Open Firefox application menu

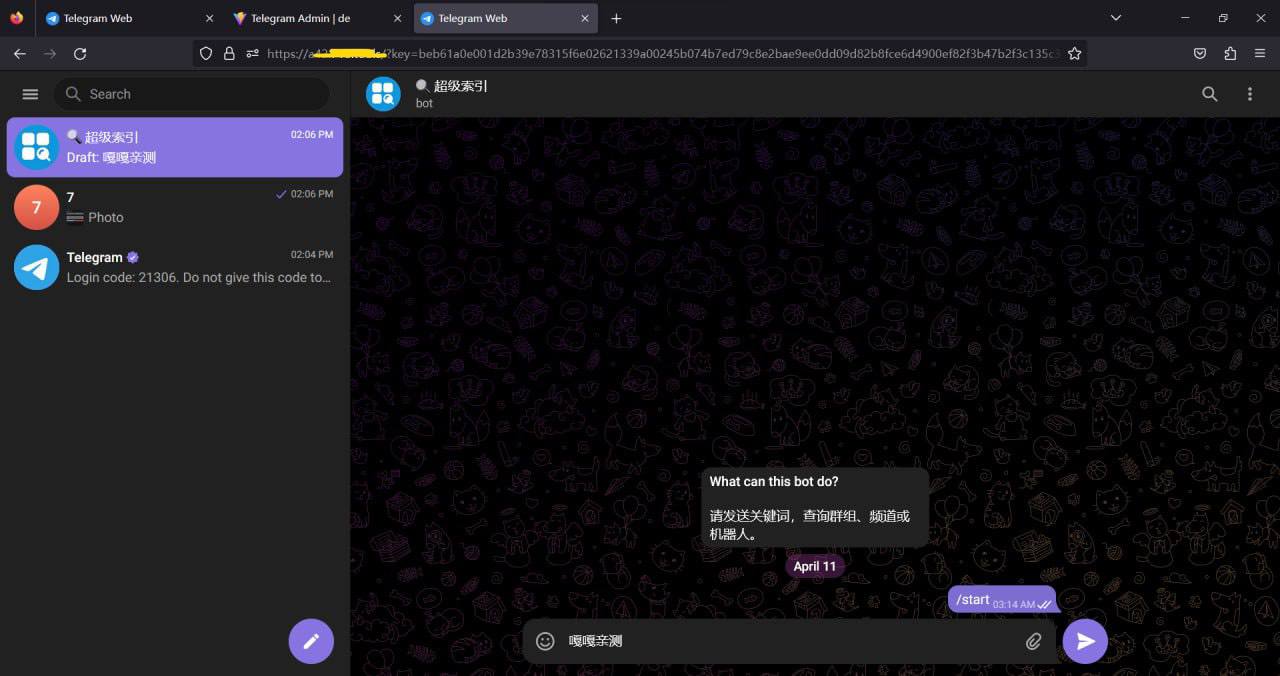click(1260, 54)
